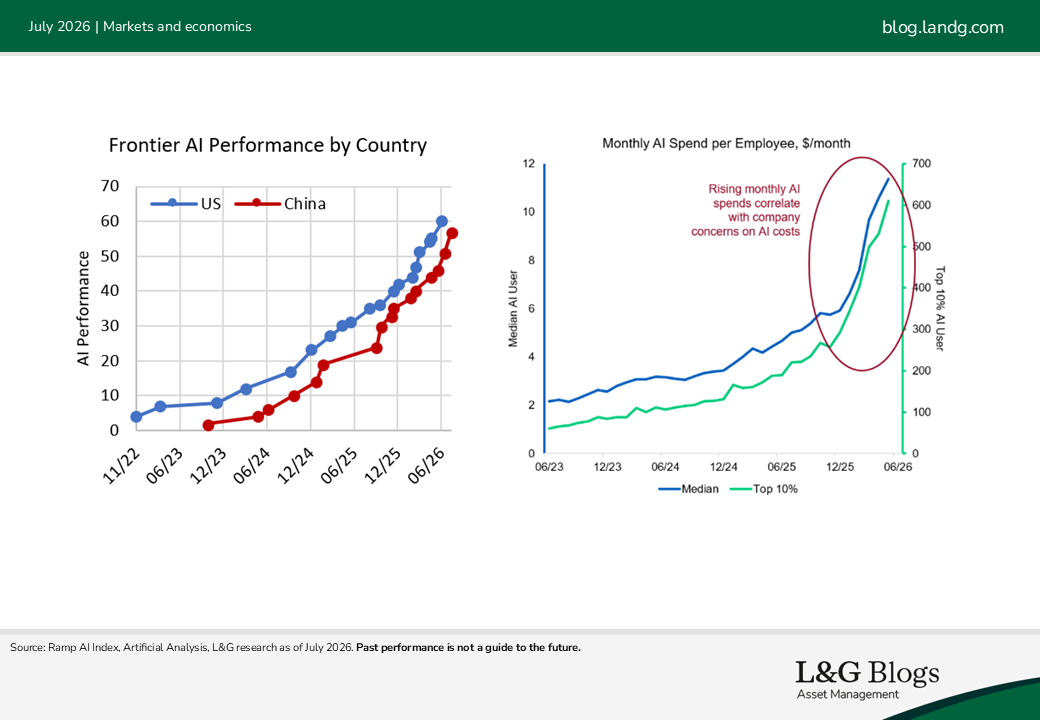Click the 'Top 10% AI User' axis label
Viewport: 1040px width, 720px height.
(x=940, y=308)
